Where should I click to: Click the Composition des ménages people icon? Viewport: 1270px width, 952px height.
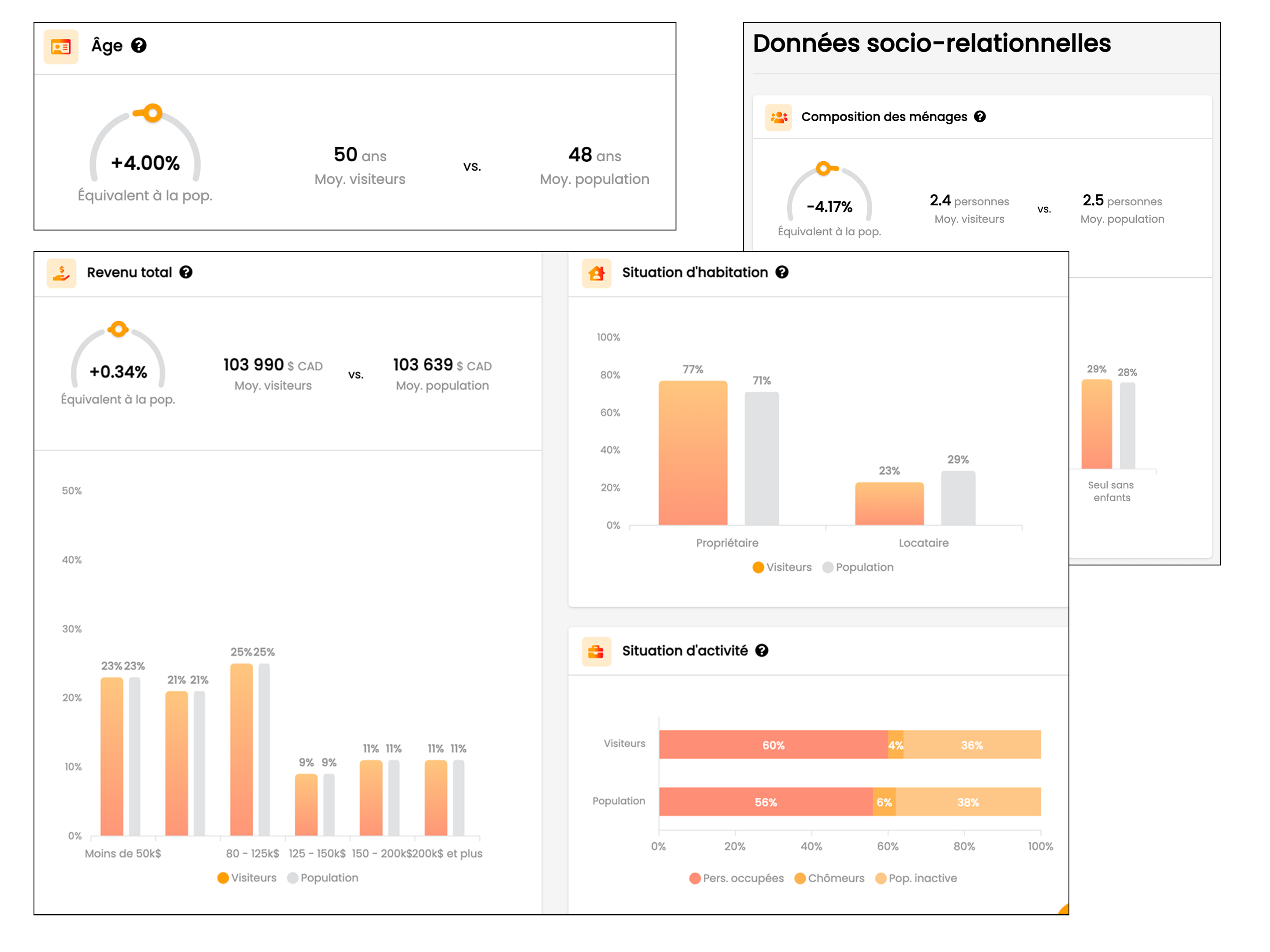778,117
